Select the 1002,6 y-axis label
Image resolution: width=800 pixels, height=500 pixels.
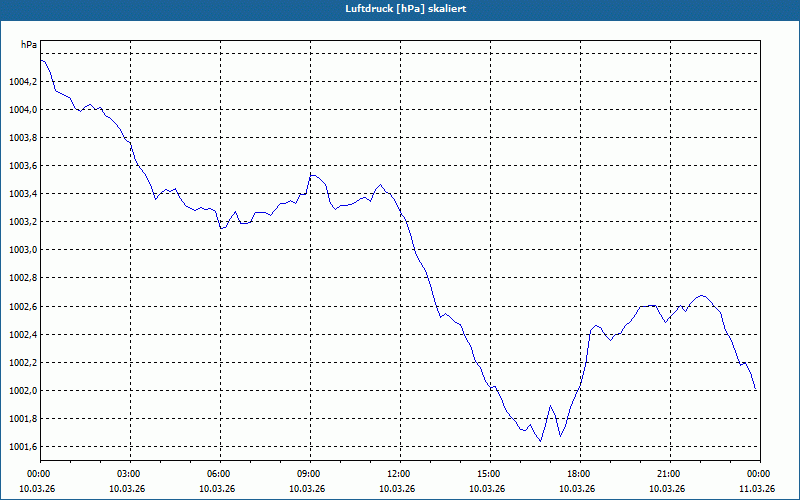click(x=23, y=307)
